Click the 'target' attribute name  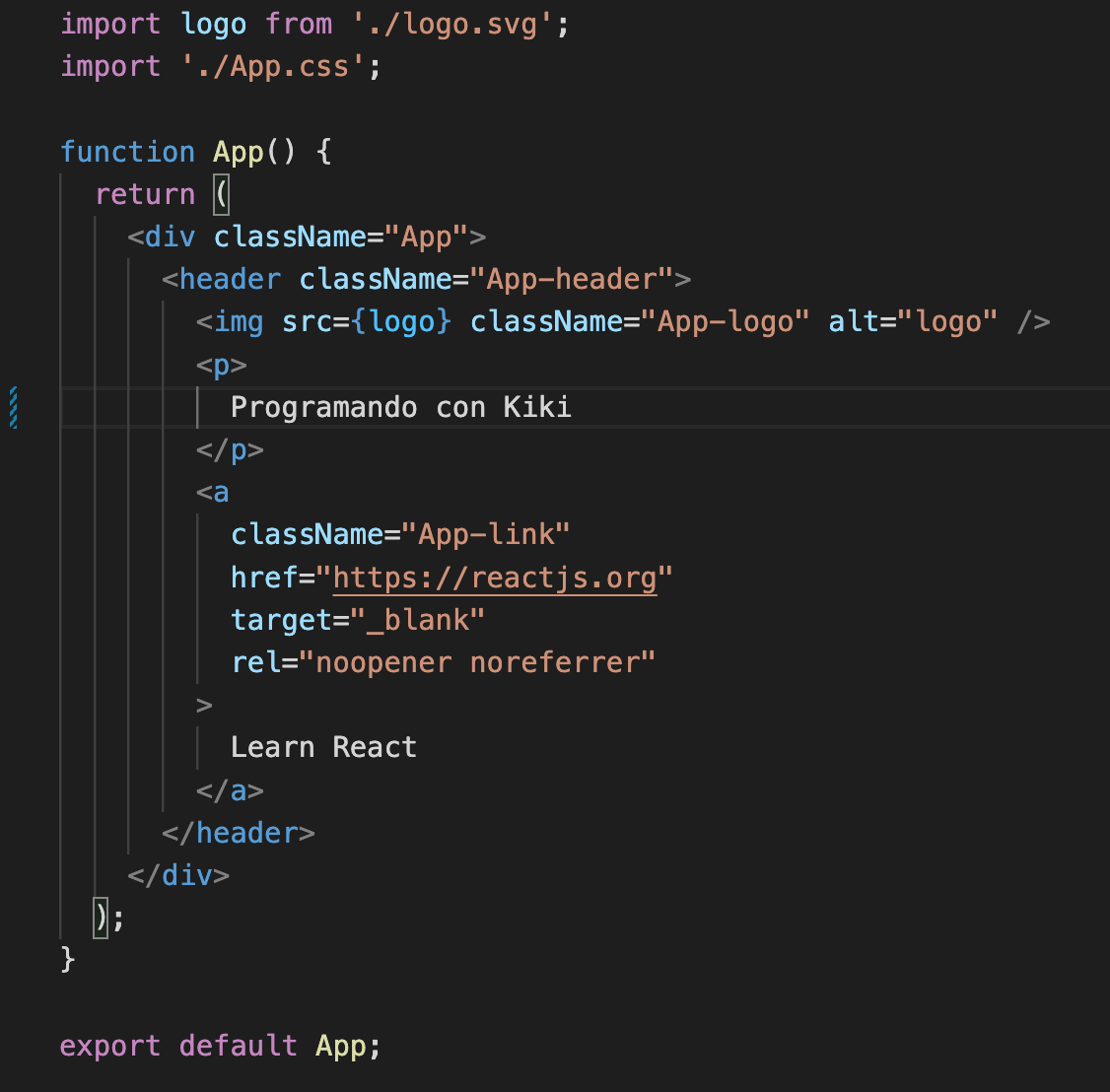point(281,621)
